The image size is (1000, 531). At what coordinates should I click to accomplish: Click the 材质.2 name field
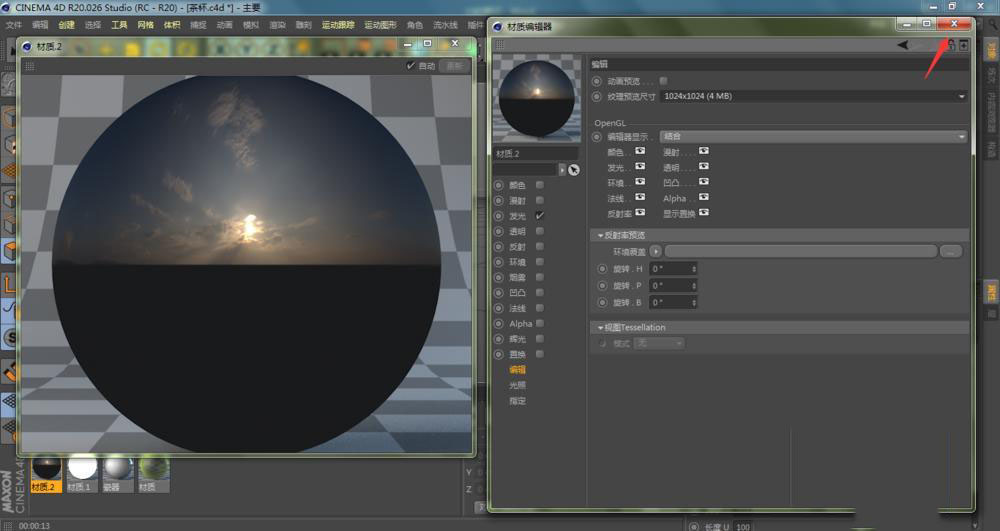click(536, 154)
